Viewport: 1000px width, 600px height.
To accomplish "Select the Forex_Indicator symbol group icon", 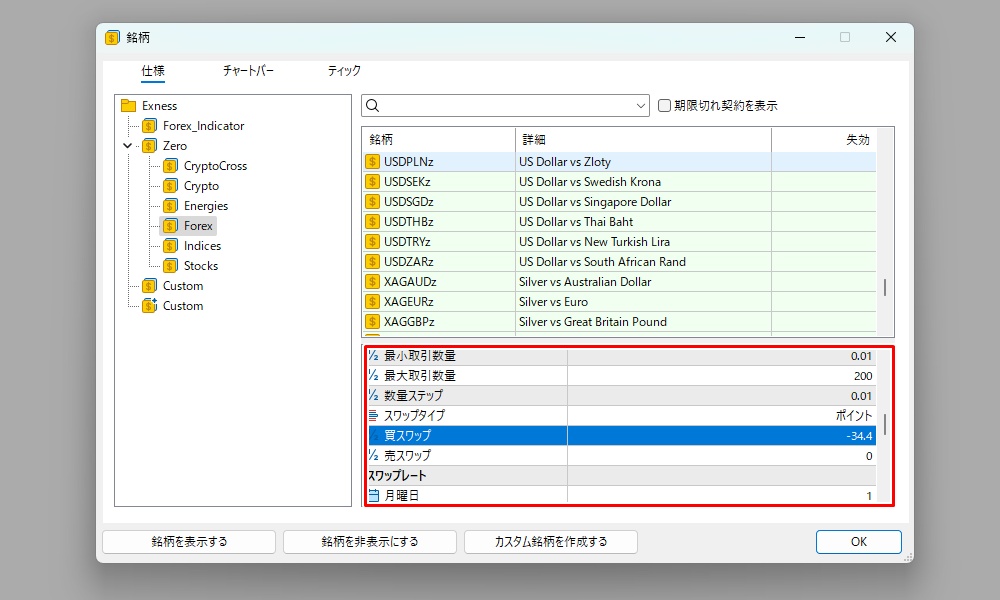I will click(x=150, y=126).
